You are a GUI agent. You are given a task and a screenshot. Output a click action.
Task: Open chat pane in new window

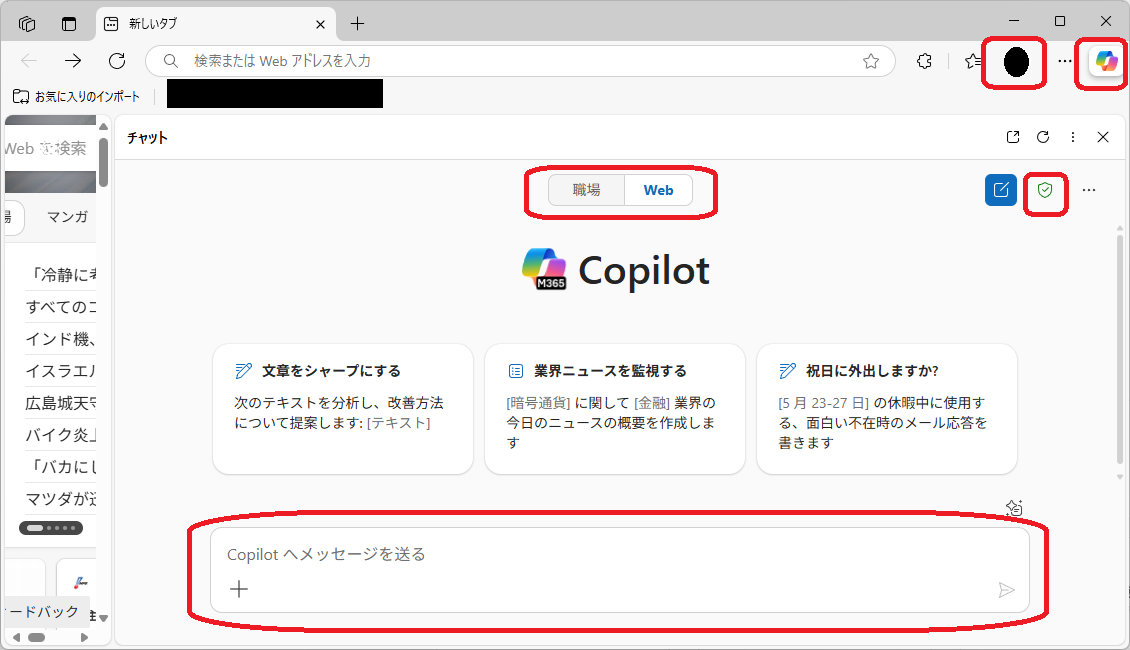(x=1013, y=137)
